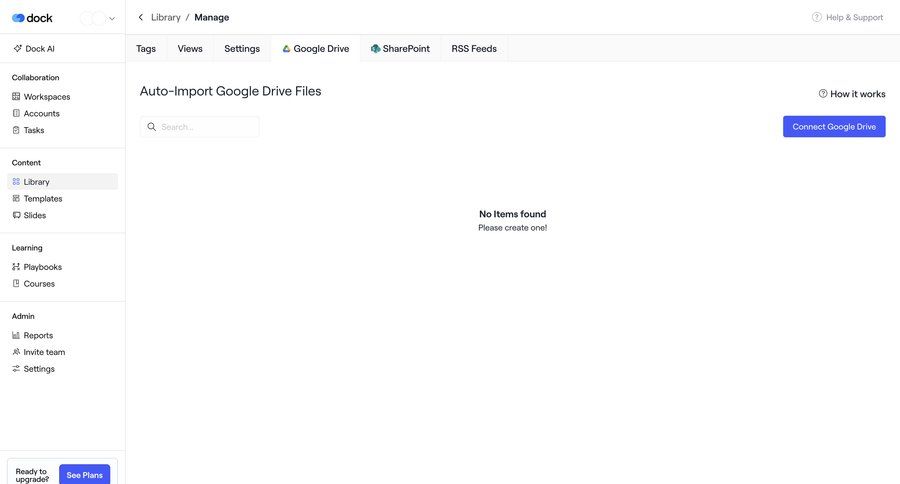Click the Courses book icon

pyautogui.click(x=16, y=283)
